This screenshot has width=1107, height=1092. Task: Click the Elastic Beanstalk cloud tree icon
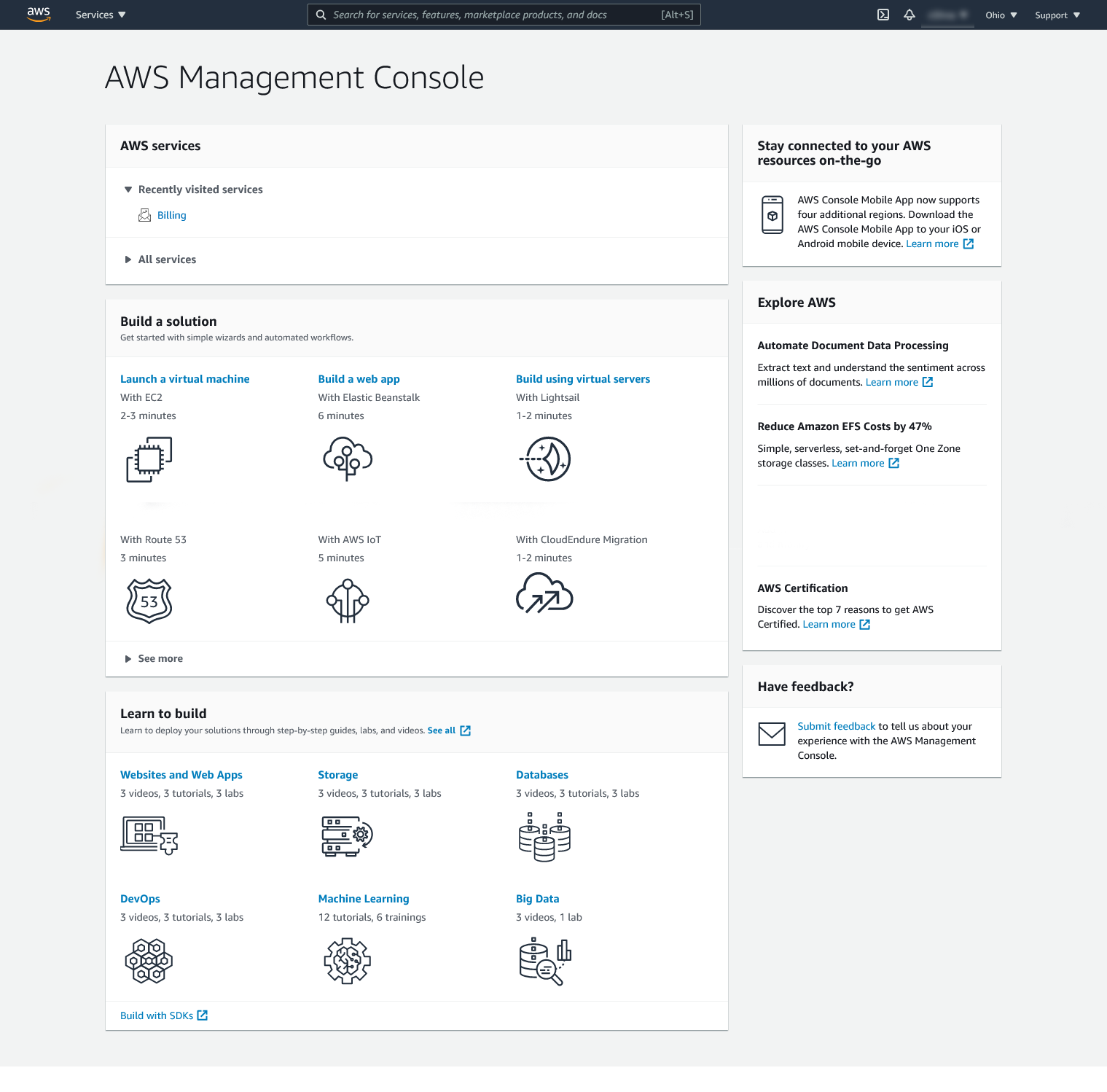(348, 459)
